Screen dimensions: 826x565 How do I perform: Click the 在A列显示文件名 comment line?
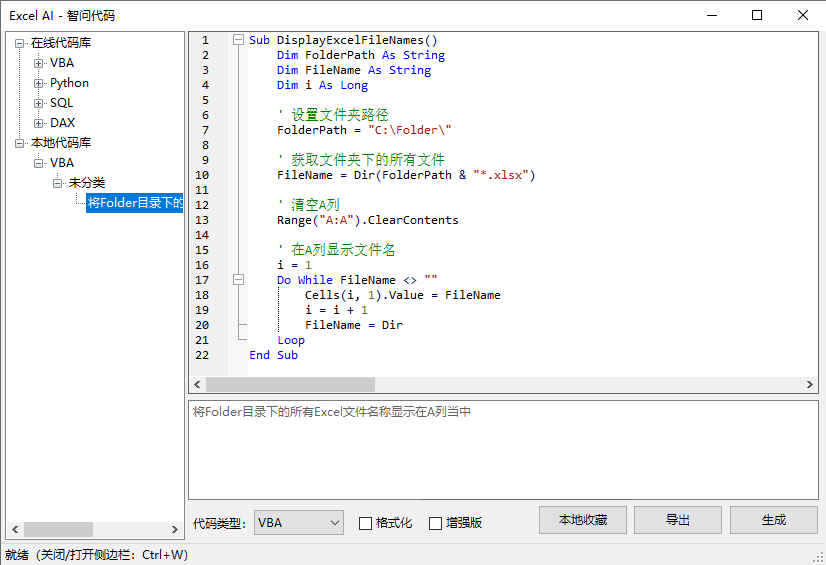(x=336, y=250)
